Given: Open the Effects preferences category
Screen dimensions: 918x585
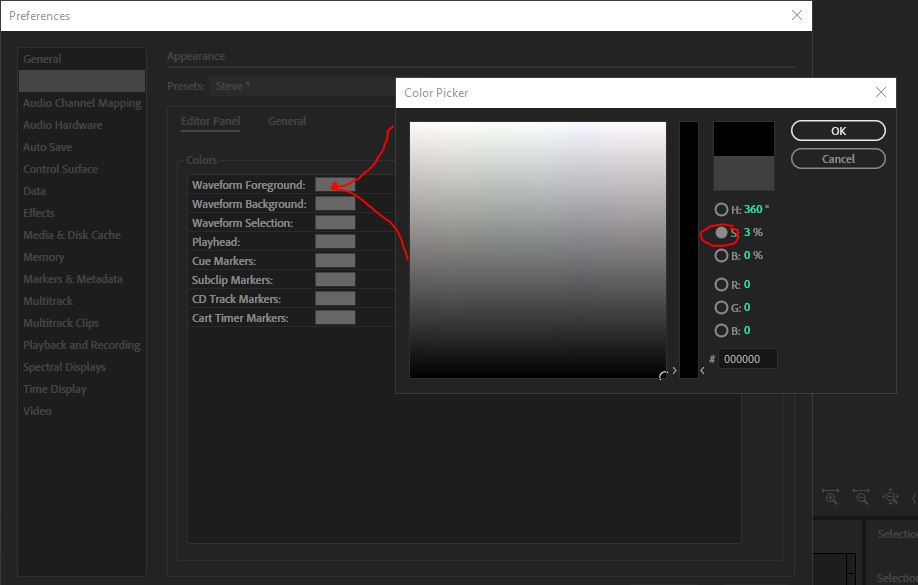Looking at the screenshot, I should click(x=39, y=213).
